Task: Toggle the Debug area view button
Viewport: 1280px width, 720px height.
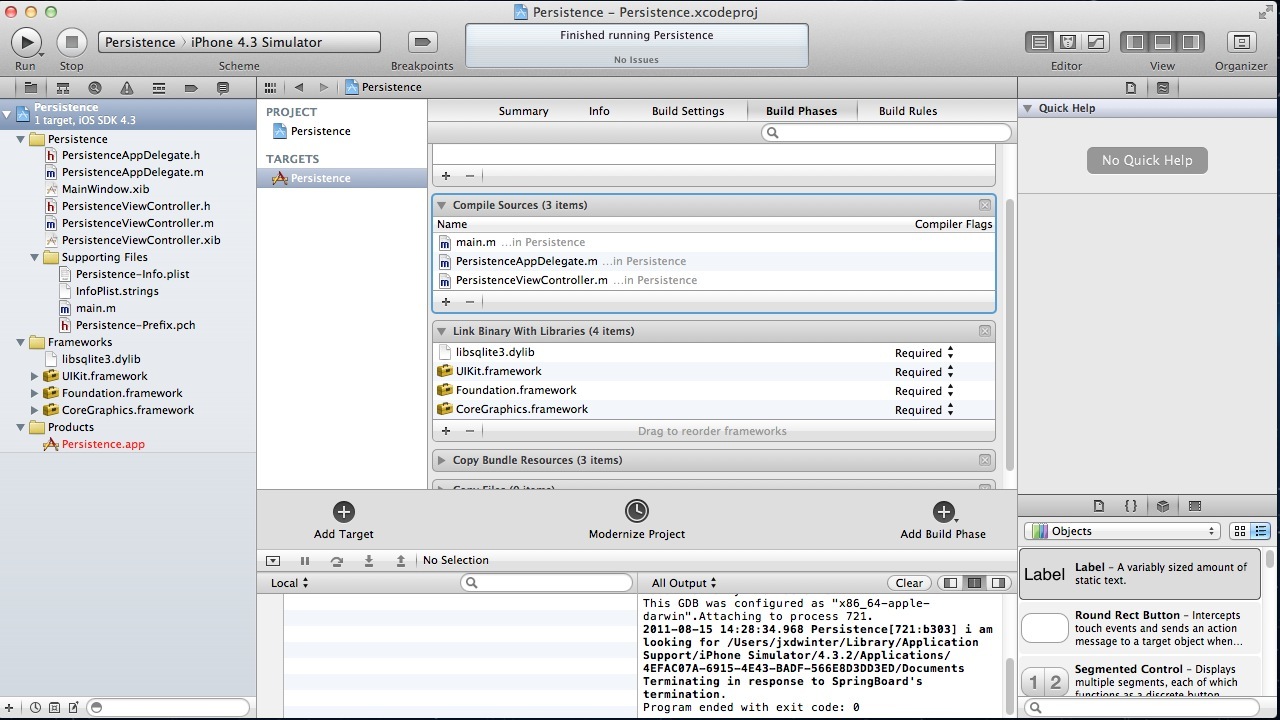Action: (1163, 42)
